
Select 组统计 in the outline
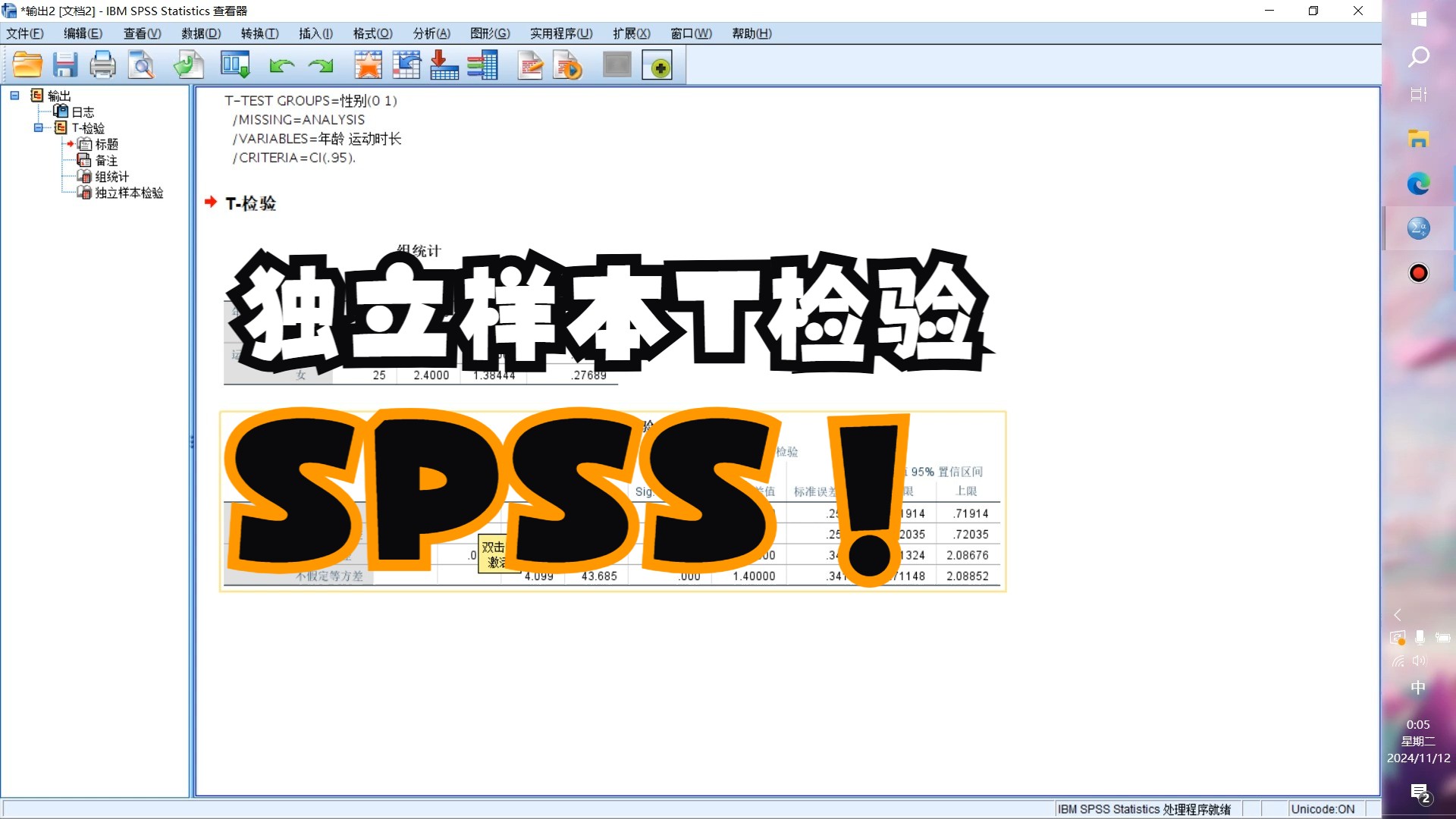(x=112, y=177)
